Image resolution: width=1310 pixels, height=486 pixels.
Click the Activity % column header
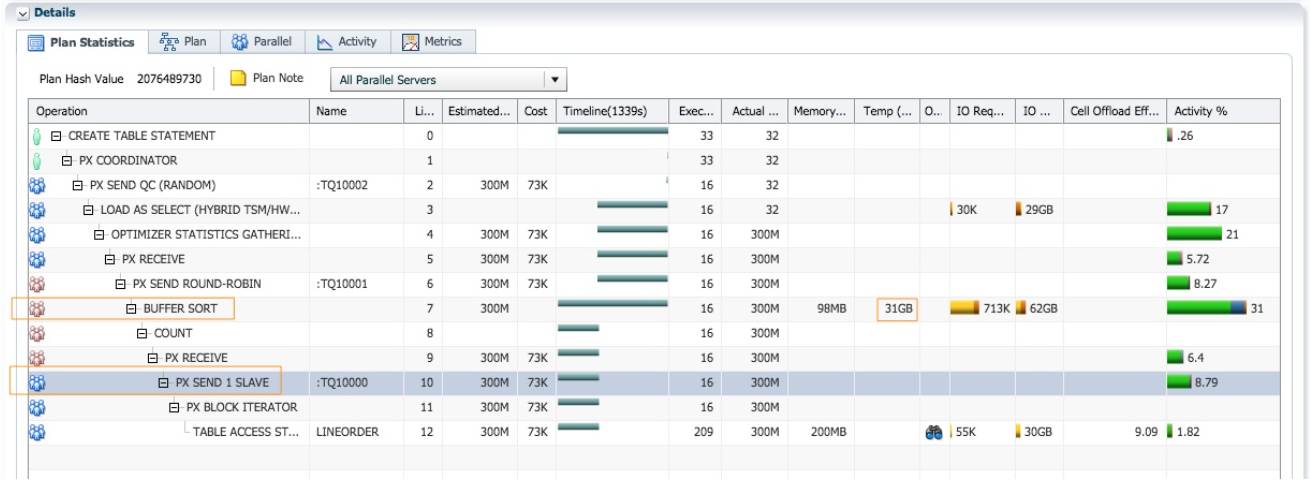[x=1223, y=111]
